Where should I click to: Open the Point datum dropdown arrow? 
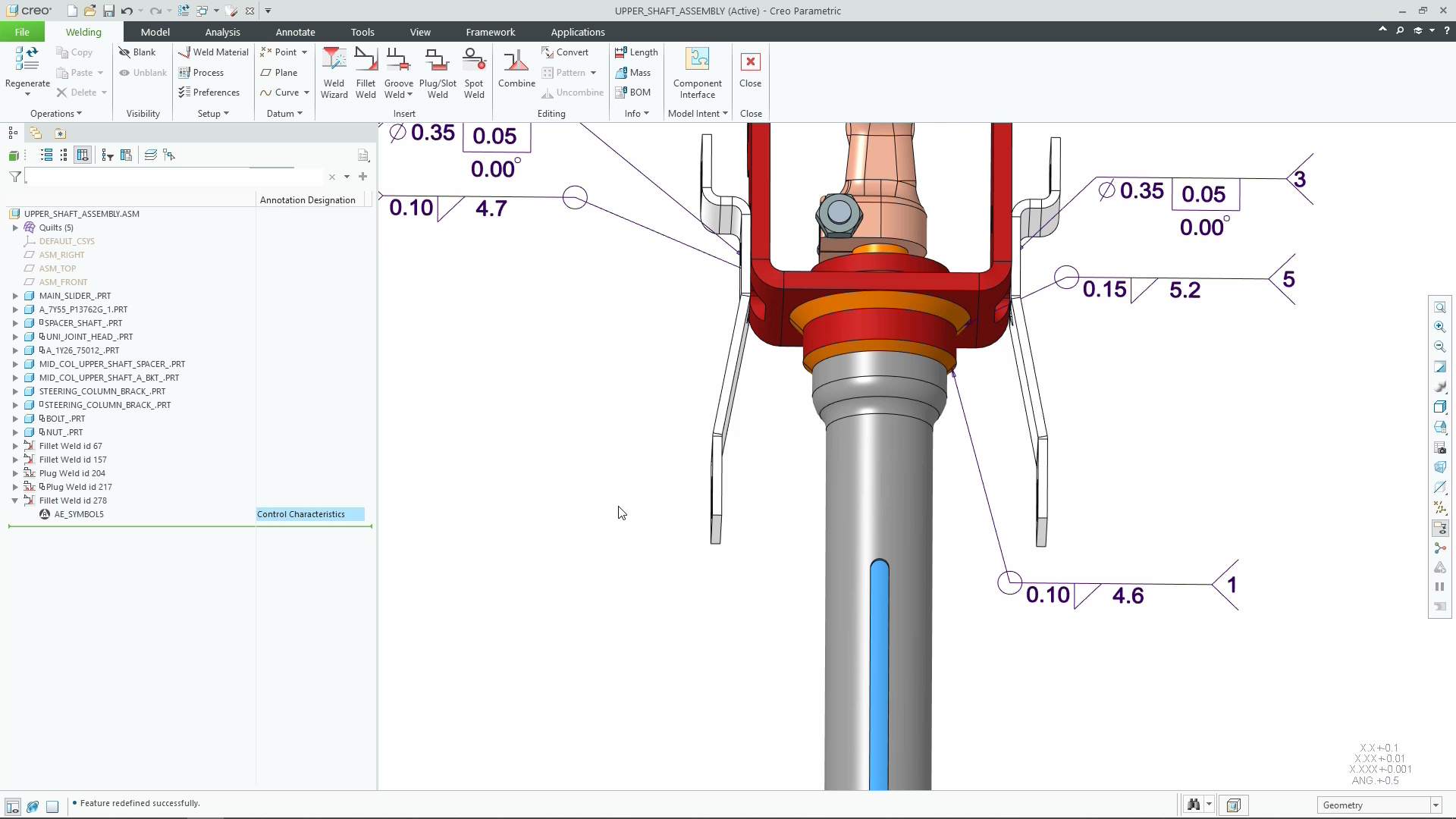click(305, 52)
